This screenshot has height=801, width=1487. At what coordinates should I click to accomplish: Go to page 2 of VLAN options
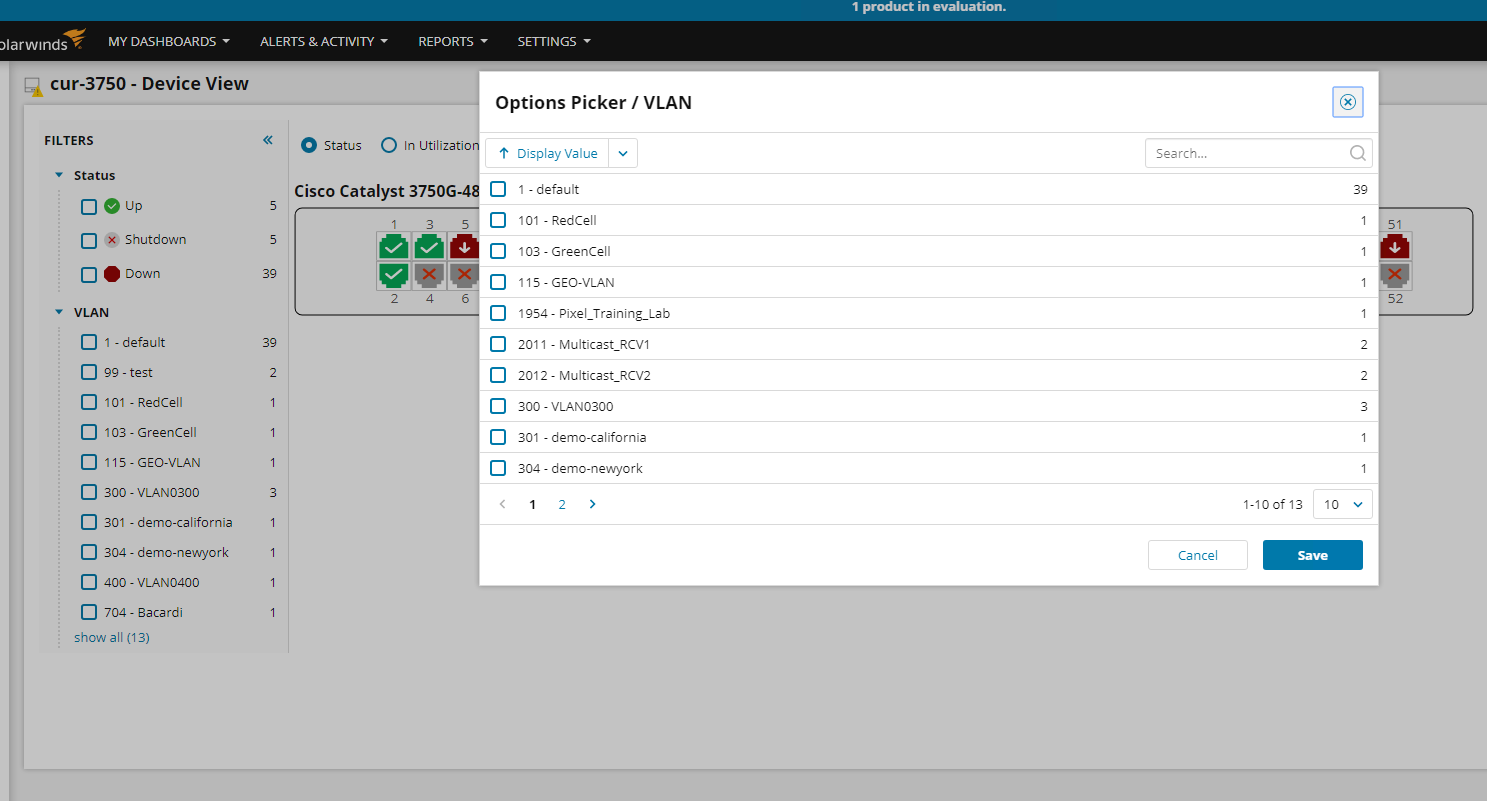pyautogui.click(x=562, y=504)
